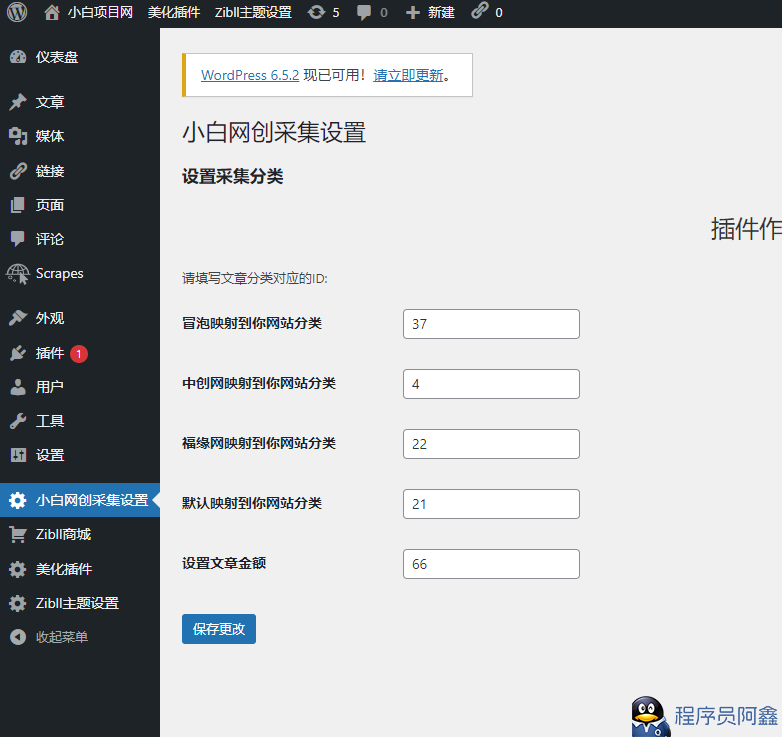
Task: Select 收起菜单 to collapse sidebar
Action: pos(62,637)
